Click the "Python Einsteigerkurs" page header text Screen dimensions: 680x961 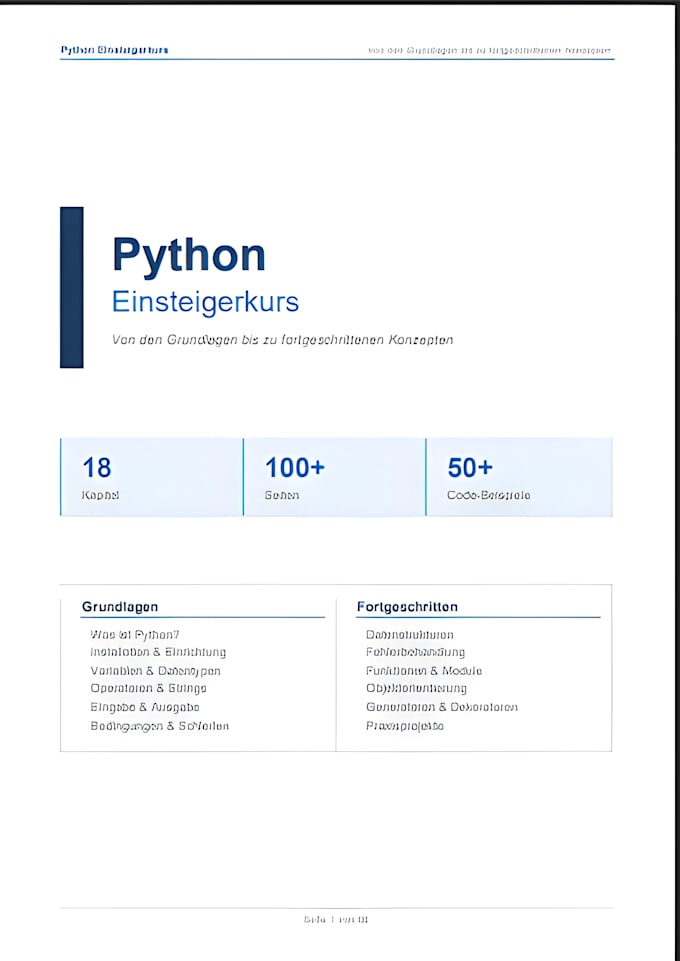tap(115, 50)
